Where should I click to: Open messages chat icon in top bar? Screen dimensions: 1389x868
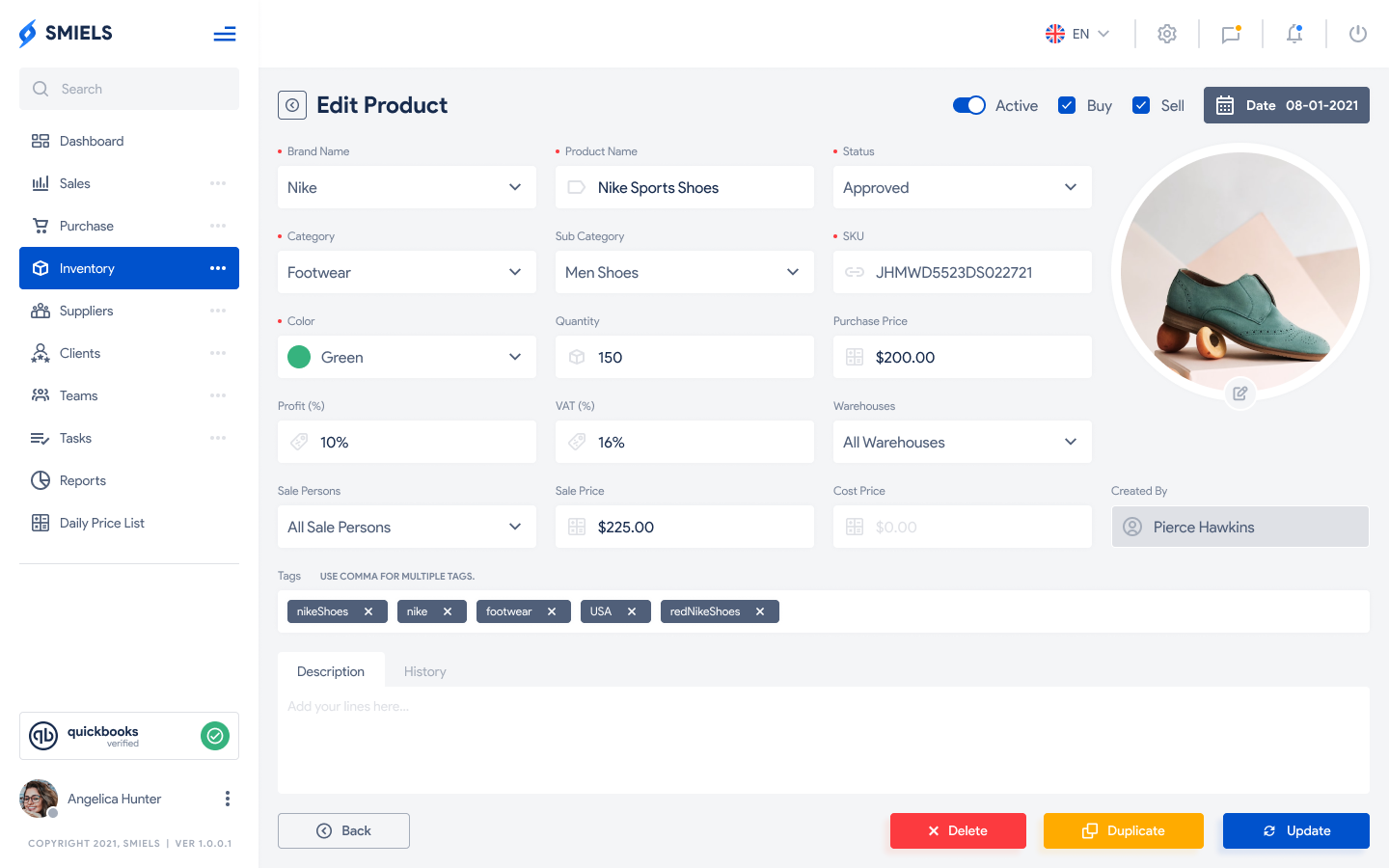pyautogui.click(x=1231, y=34)
